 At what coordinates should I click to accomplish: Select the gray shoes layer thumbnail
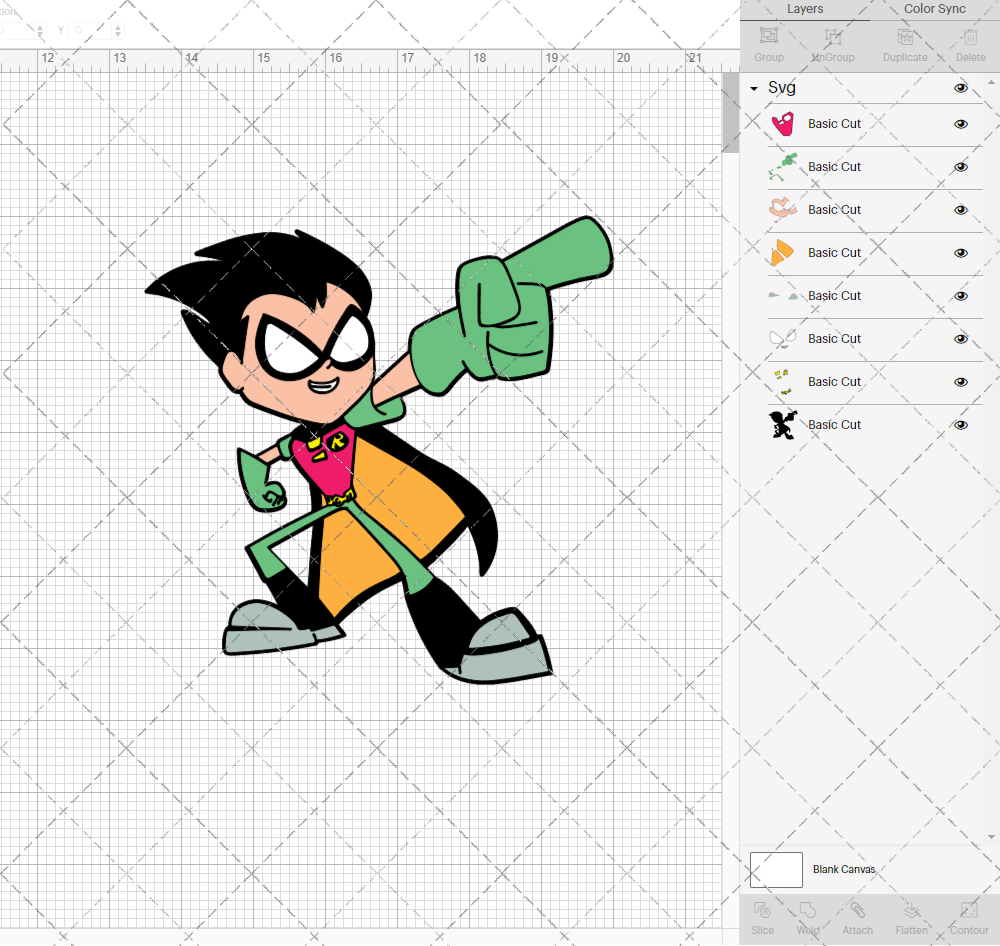(783, 295)
